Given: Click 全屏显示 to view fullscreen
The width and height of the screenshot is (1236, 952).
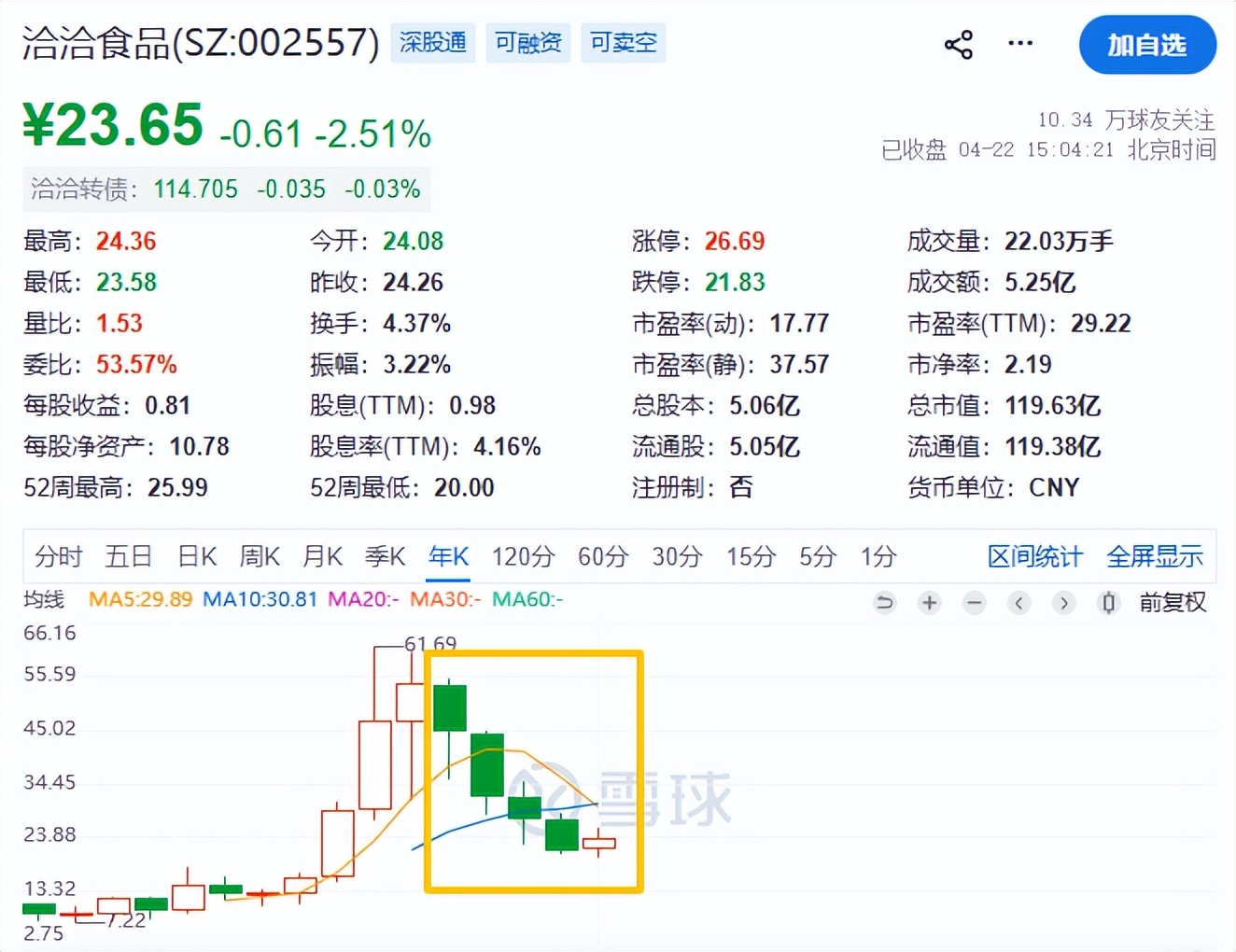Looking at the screenshot, I should (1155, 557).
